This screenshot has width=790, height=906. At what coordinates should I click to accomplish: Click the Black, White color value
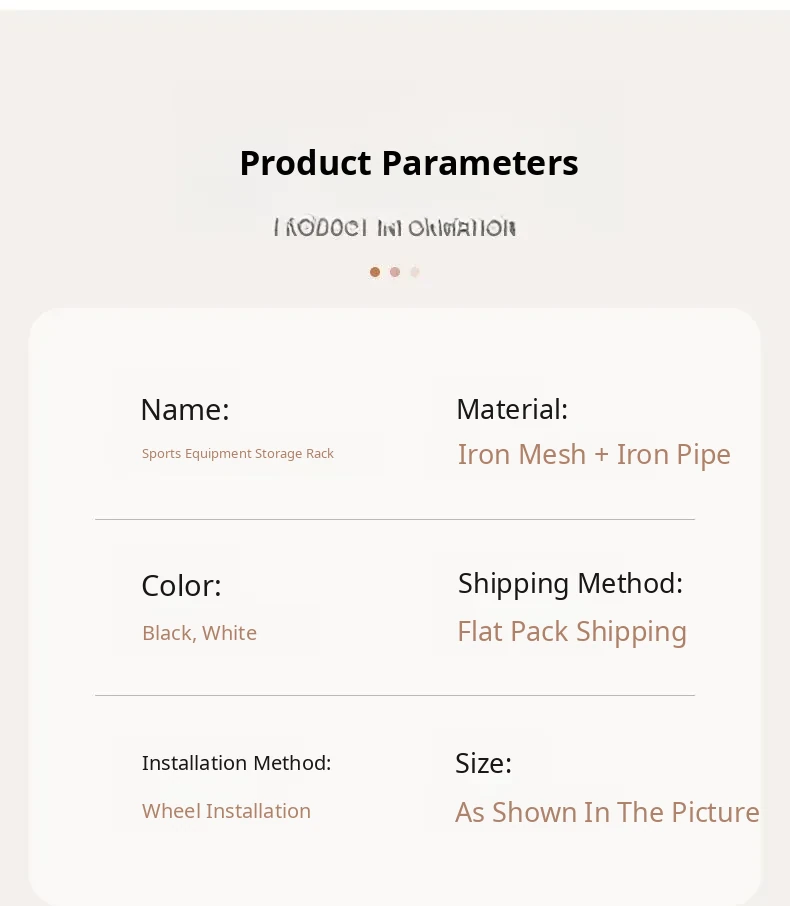click(199, 633)
